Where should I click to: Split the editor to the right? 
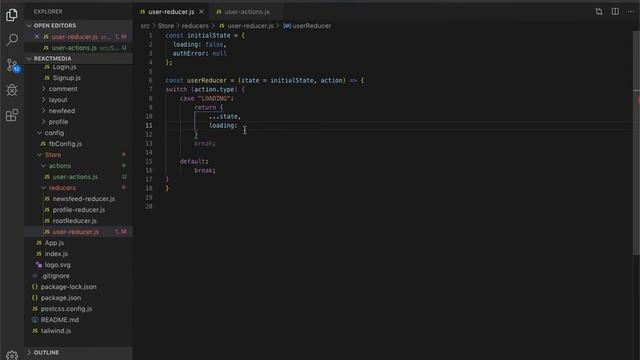tap(615, 11)
